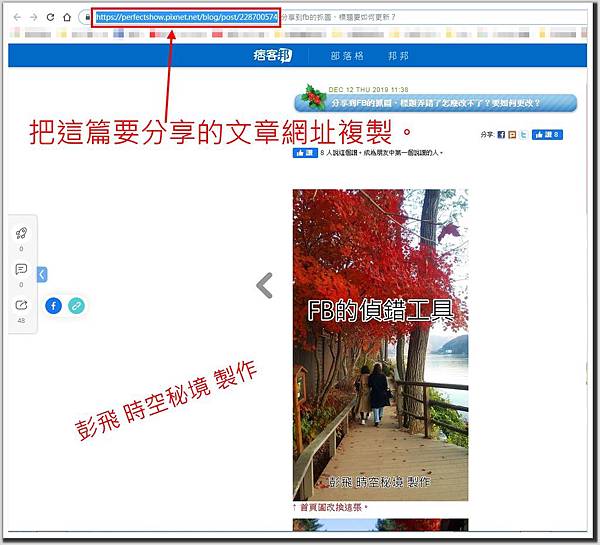This screenshot has height=545, width=600.
Task: Open the 痞客邦 logo homepage
Action: 272,55
